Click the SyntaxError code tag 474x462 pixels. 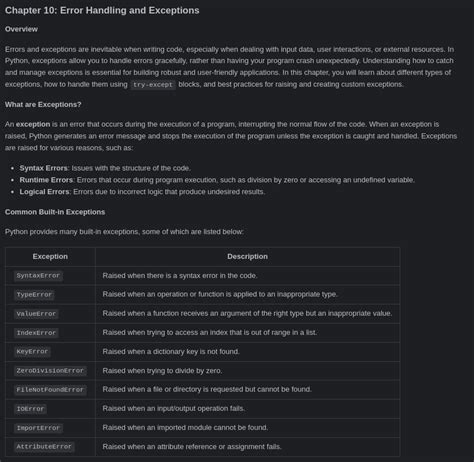[38, 276]
